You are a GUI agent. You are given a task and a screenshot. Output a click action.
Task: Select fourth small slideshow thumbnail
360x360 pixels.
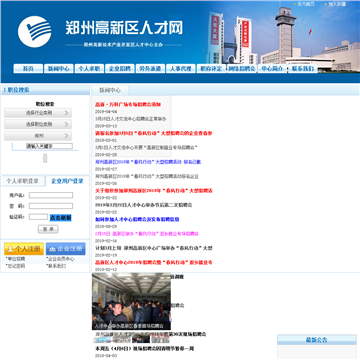click(x=160, y=339)
